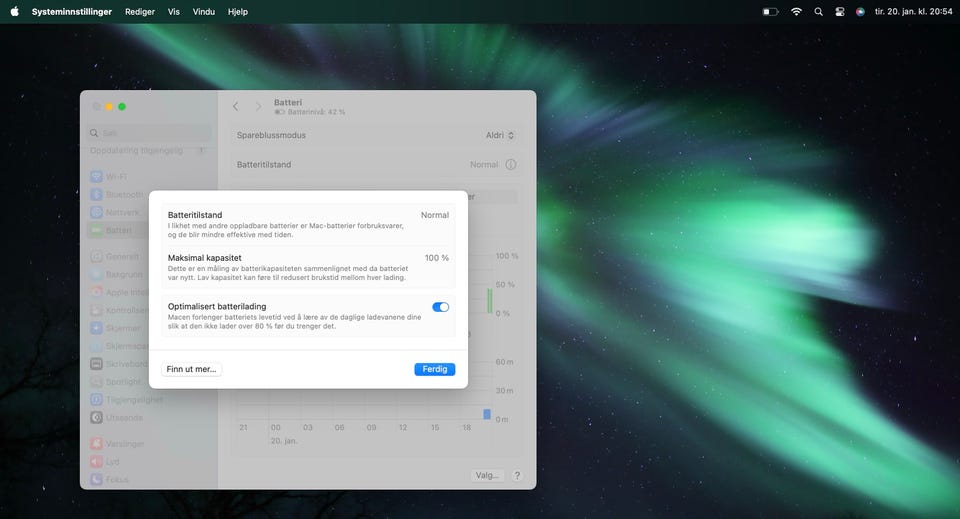Image resolution: width=960 pixels, height=519 pixels.
Task: Click the Finn ut mer... button
Action: (x=192, y=369)
